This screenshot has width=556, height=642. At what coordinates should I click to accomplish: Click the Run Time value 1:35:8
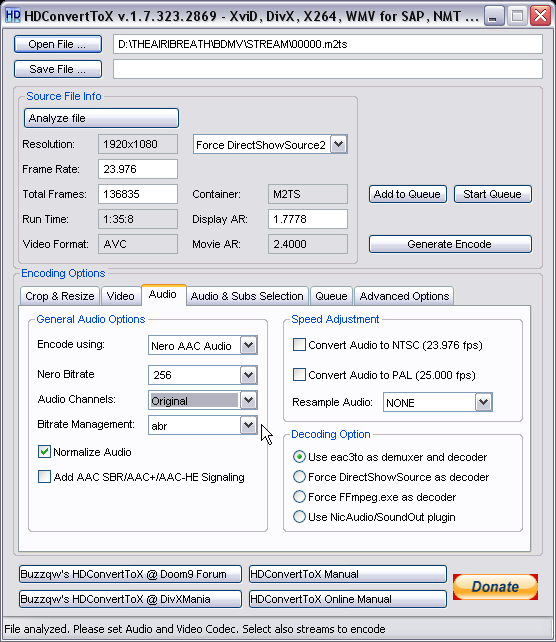[138, 219]
